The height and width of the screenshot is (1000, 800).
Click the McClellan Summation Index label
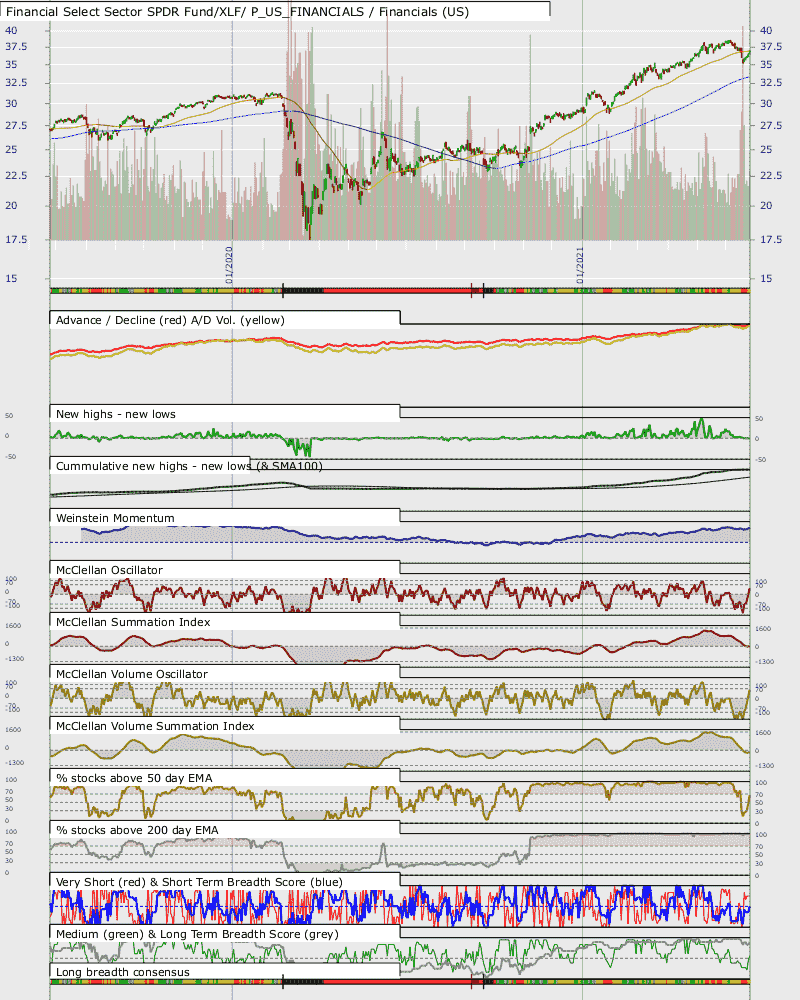click(133, 622)
